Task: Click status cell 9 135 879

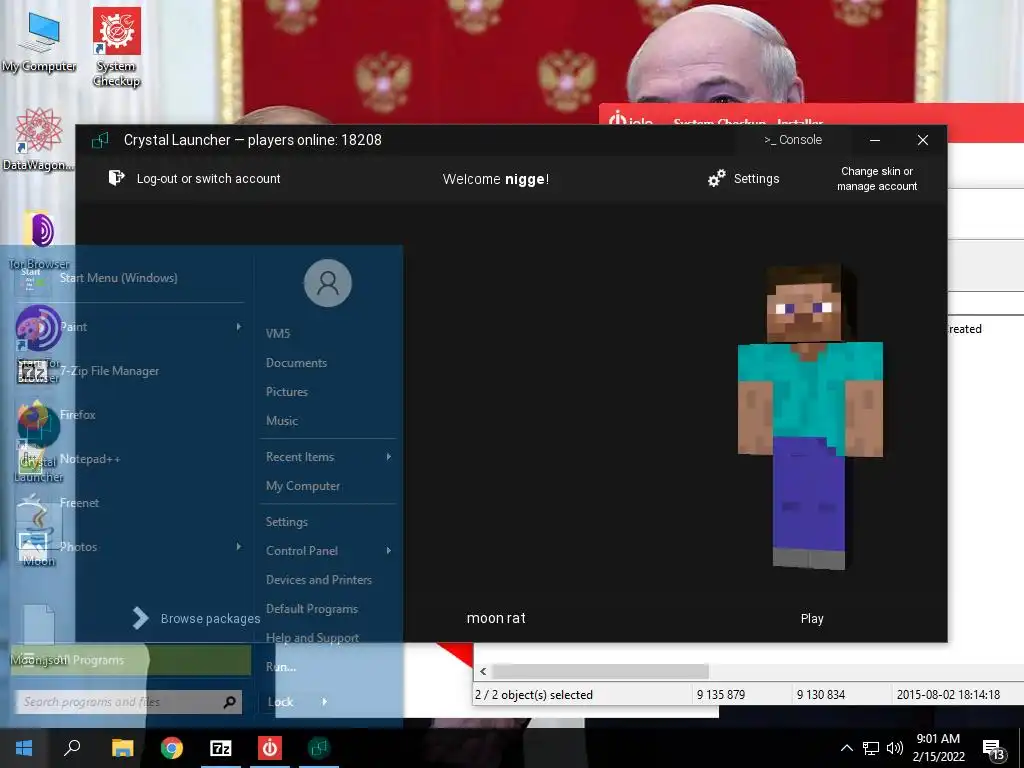Action: [720, 695]
